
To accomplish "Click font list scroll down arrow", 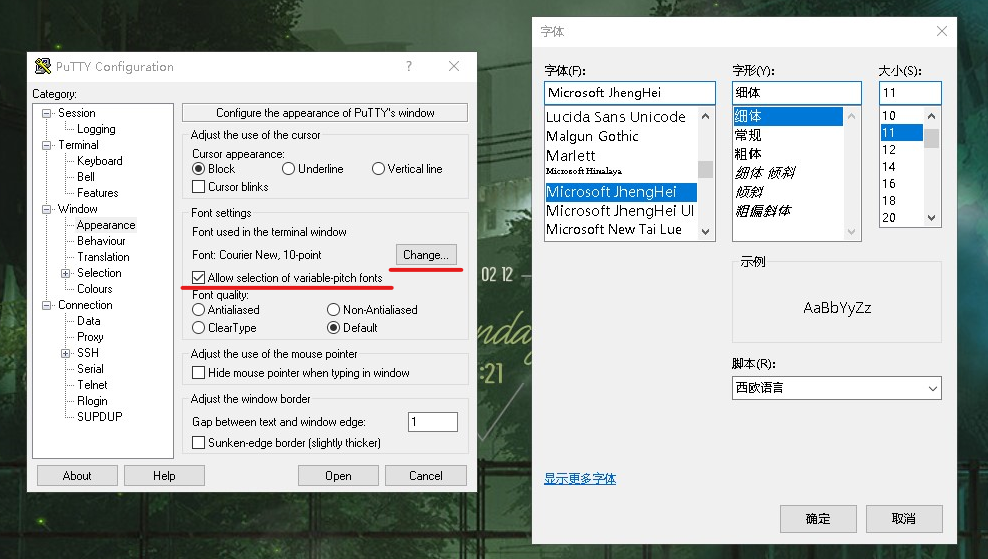I will [706, 231].
